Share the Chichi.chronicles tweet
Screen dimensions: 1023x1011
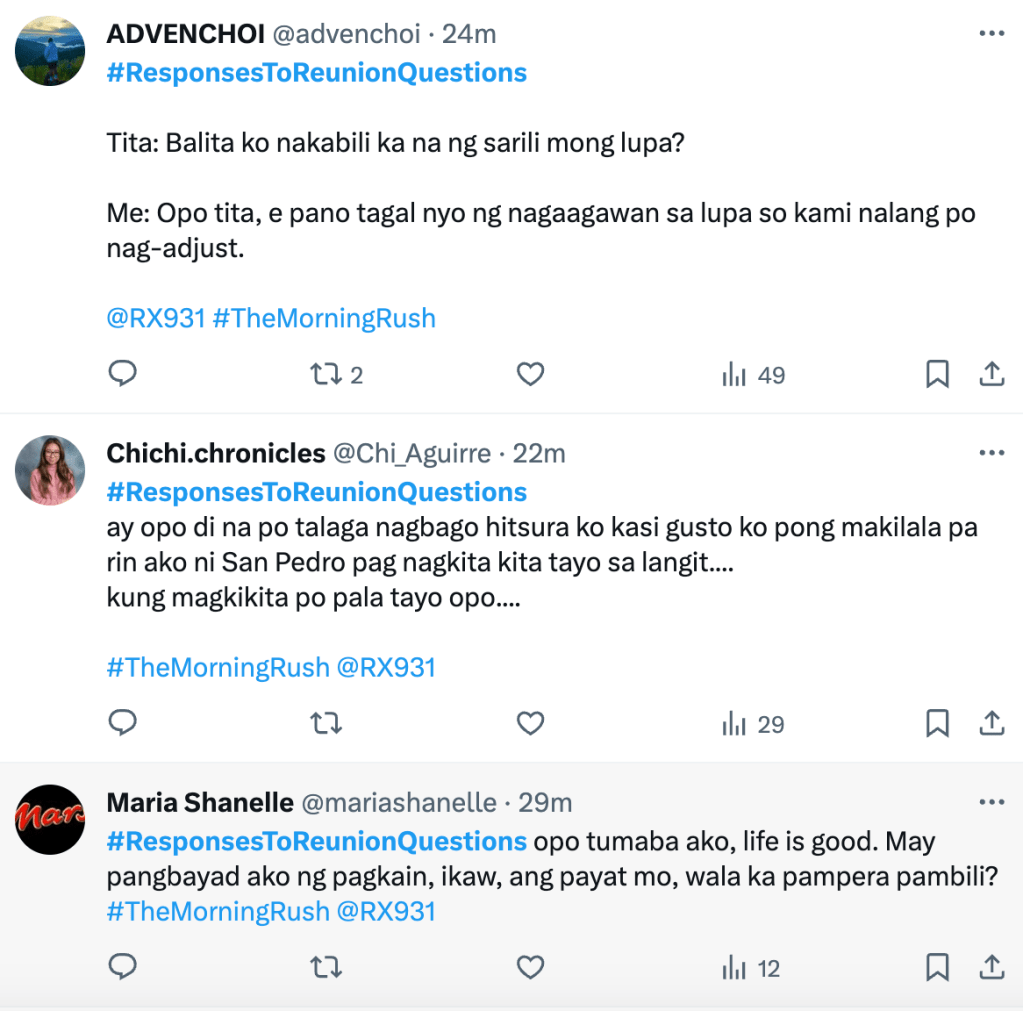click(991, 723)
